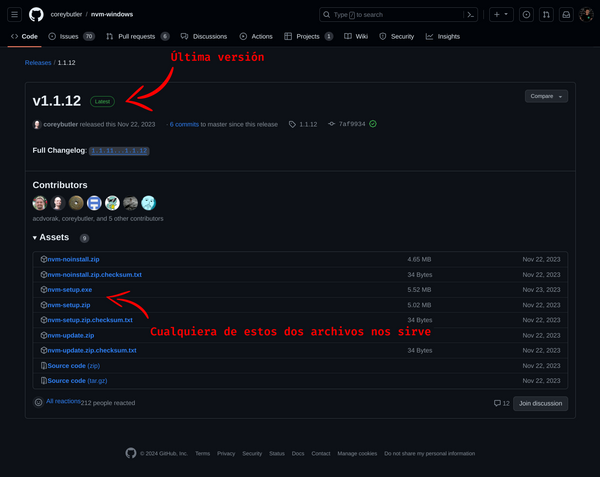The image size is (600, 477).
Task: Click the GitHub logo in footer
Action: (x=130, y=453)
